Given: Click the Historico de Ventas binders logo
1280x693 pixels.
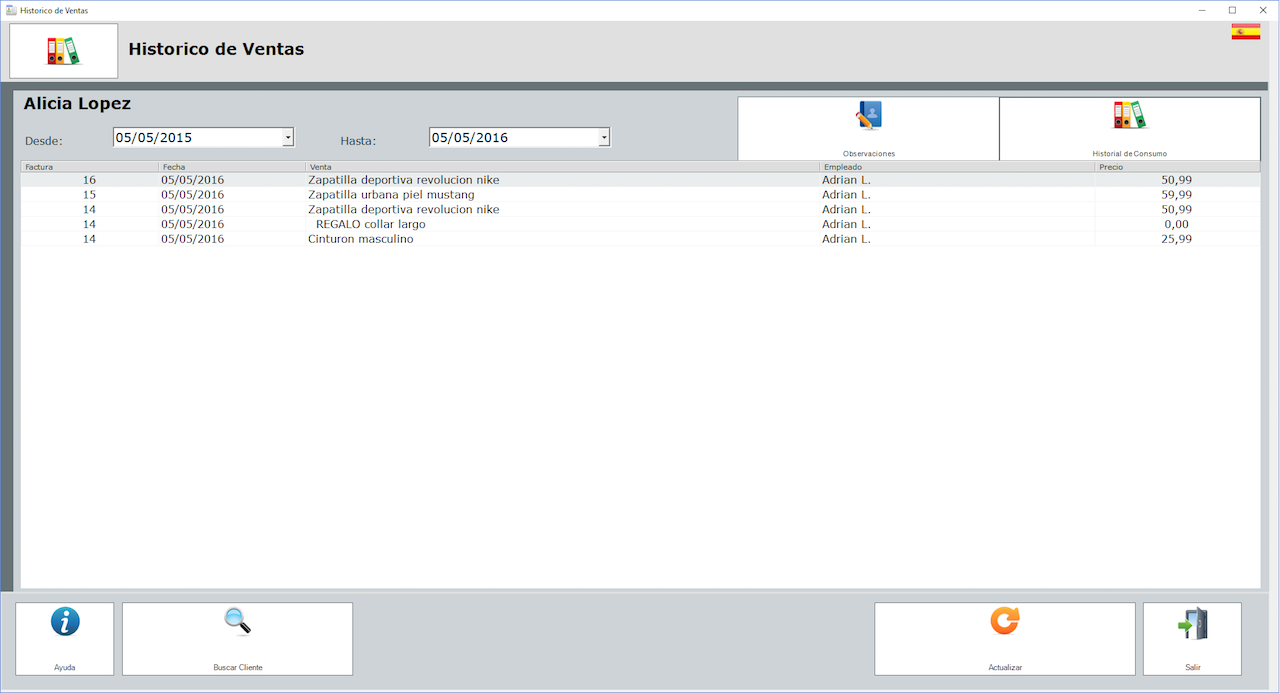Looking at the screenshot, I should tap(63, 51).
